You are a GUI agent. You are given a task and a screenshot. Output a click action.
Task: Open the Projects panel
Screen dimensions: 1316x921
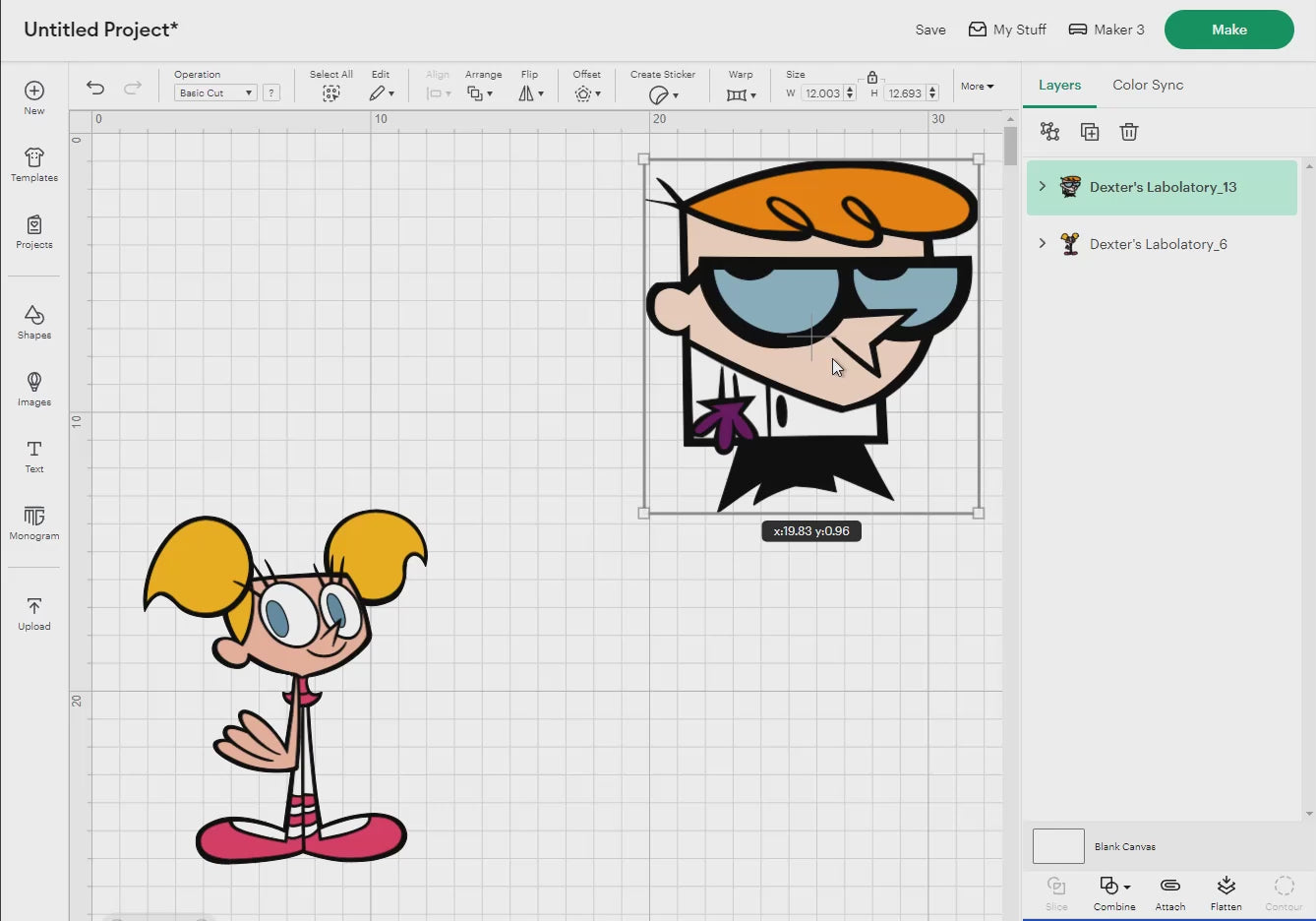click(34, 231)
